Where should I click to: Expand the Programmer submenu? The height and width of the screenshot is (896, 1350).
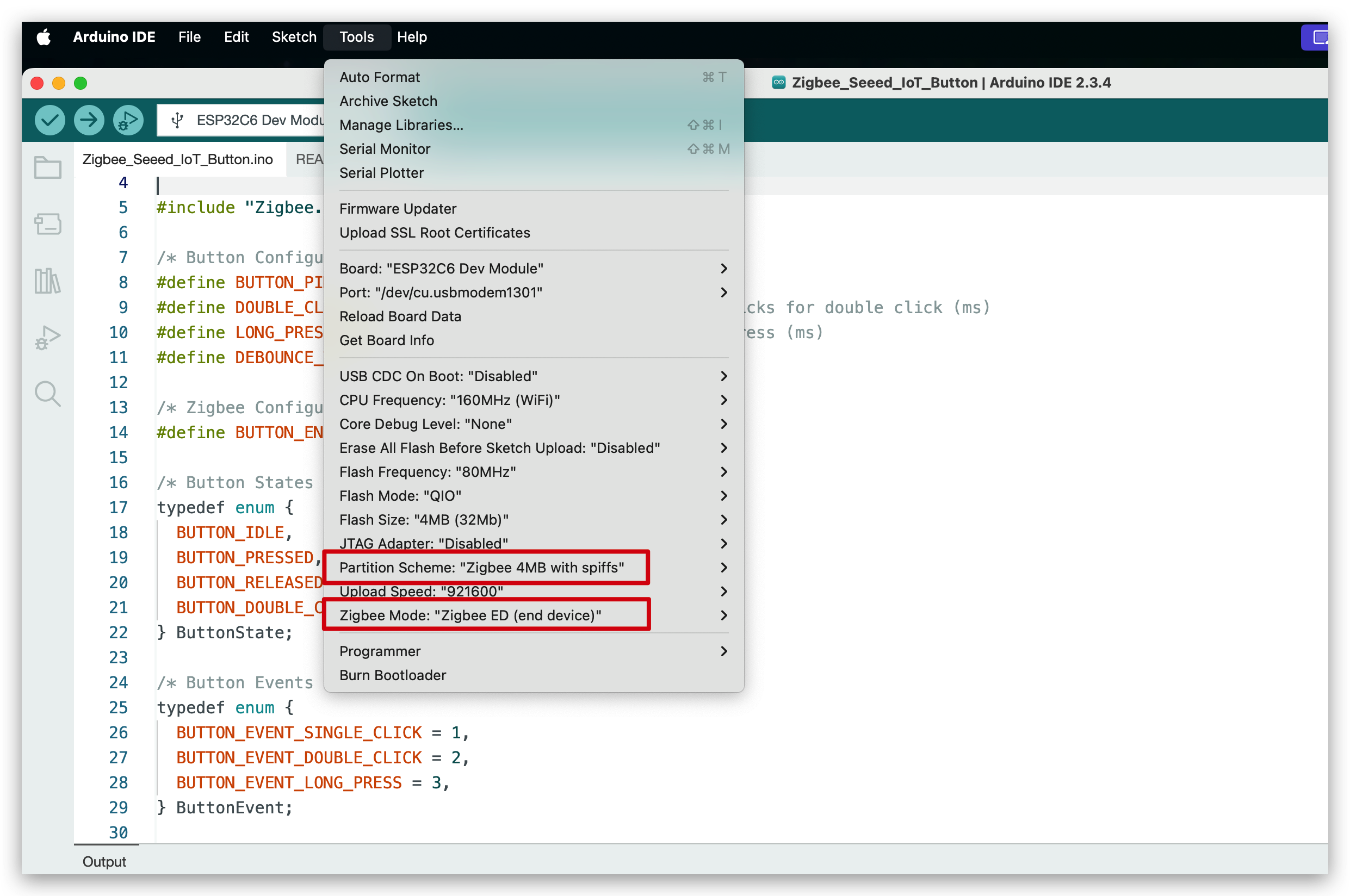(533, 651)
